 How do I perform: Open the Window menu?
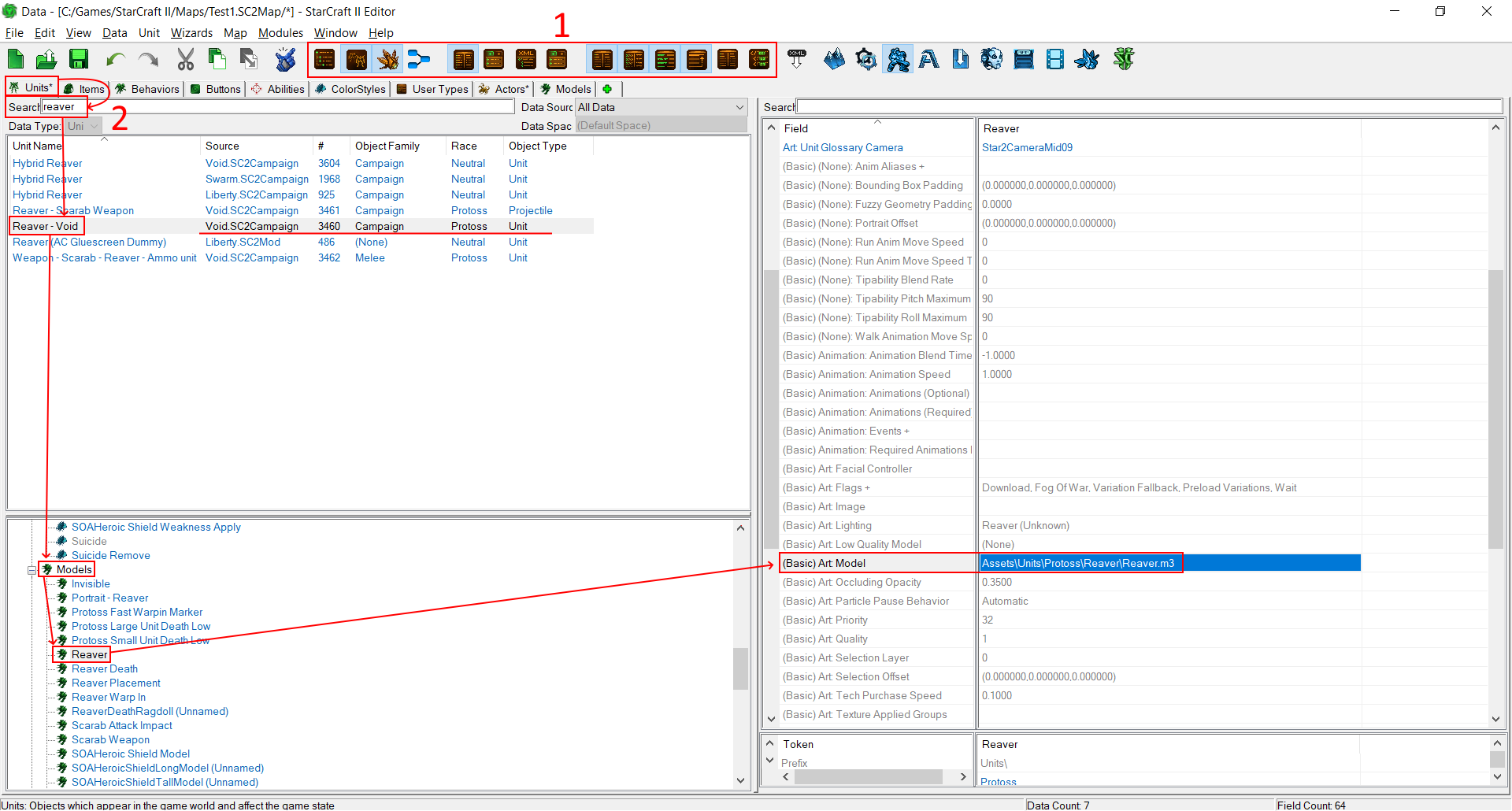[x=335, y=33]
